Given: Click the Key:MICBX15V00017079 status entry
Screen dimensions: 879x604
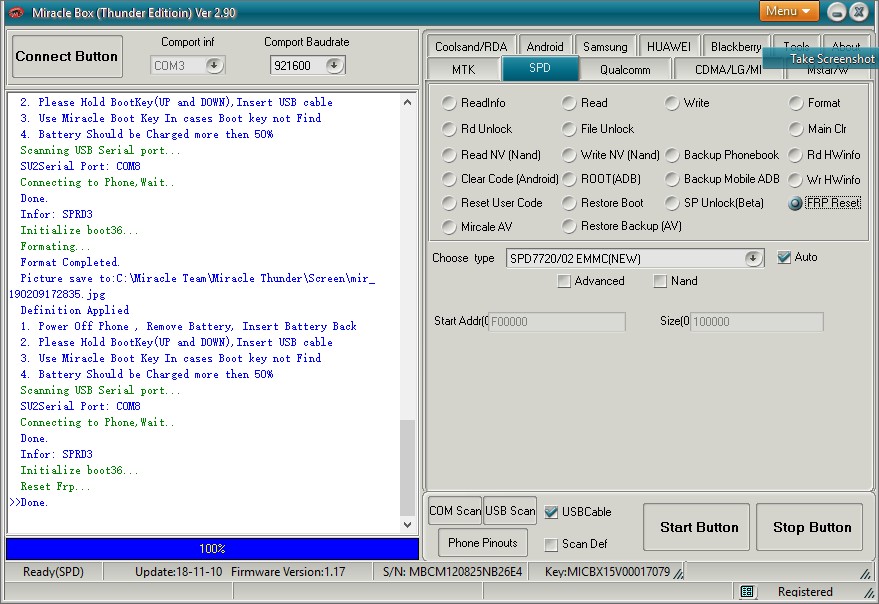Looking at the screenshot, I should (x=607, y=571).
